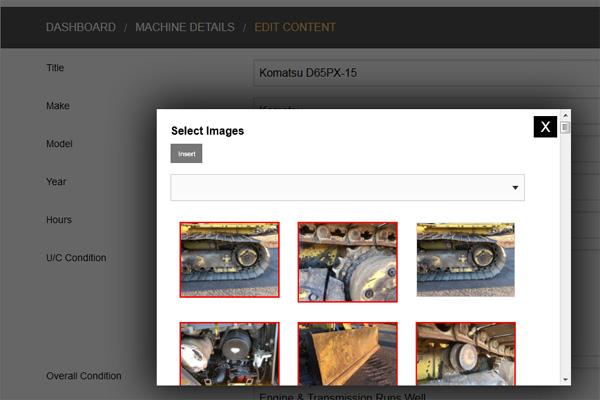600x400 pixels.
Task: Open MACHINE DETAILS breadcrumb link
Action: tap(185, 27)
